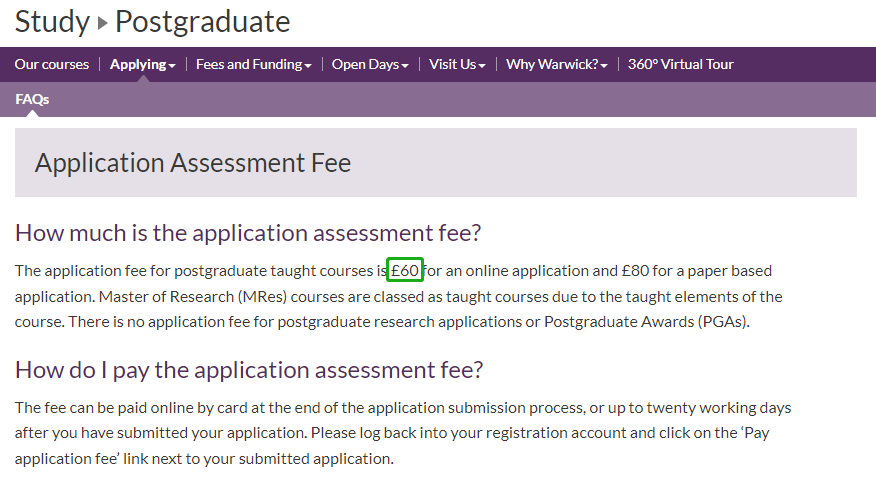Click the caret arrow beside Applying
The width and height of the screenshot is (876, 485).
tap(172, 66)
